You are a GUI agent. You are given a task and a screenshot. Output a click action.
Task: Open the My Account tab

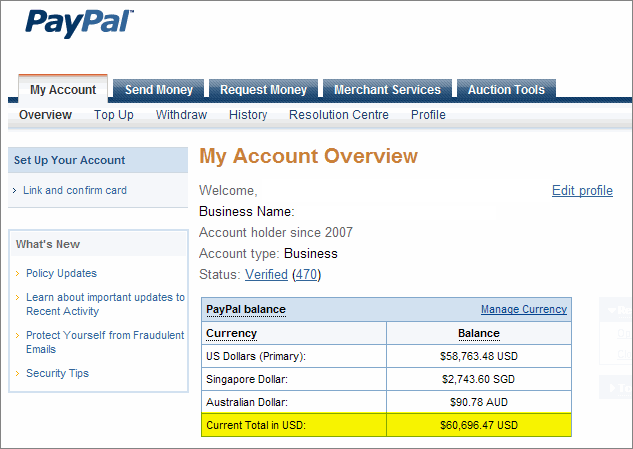tap(63, 89)
